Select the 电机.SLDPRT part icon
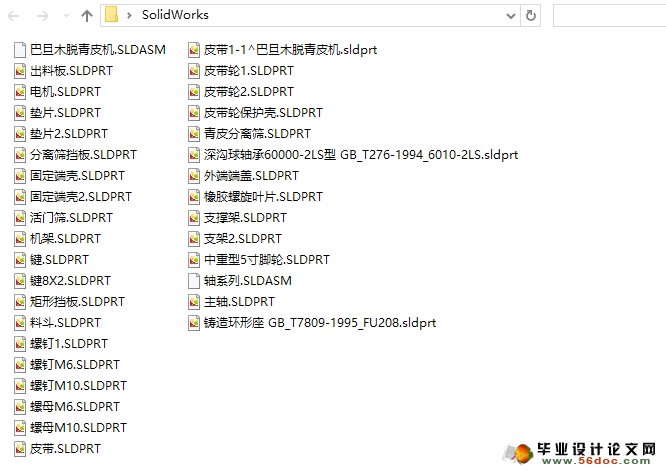The width and height of the screenshot is (666, 471). pyautogui.click(x=20, y=92)
